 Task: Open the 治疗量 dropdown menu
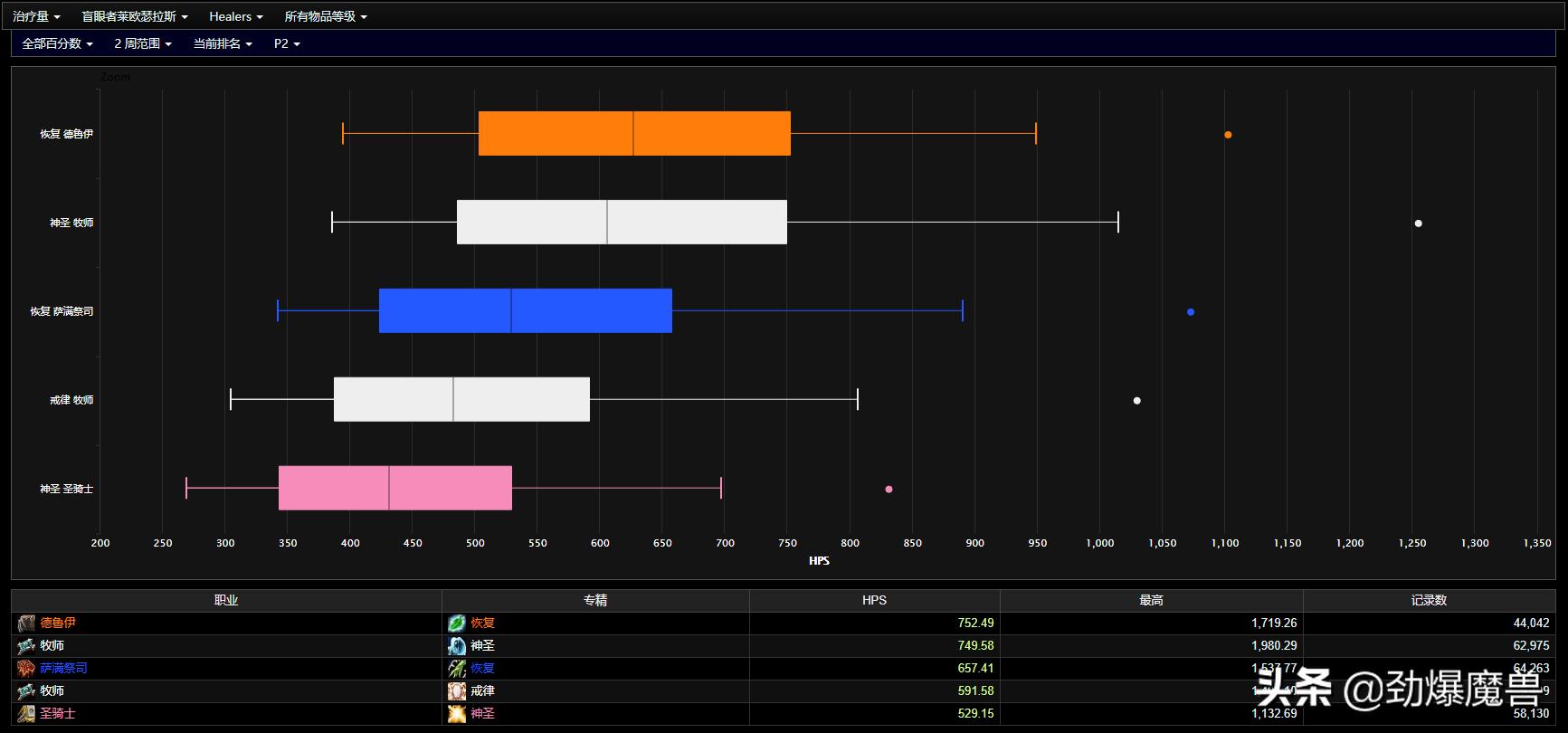tap(36, 16)
